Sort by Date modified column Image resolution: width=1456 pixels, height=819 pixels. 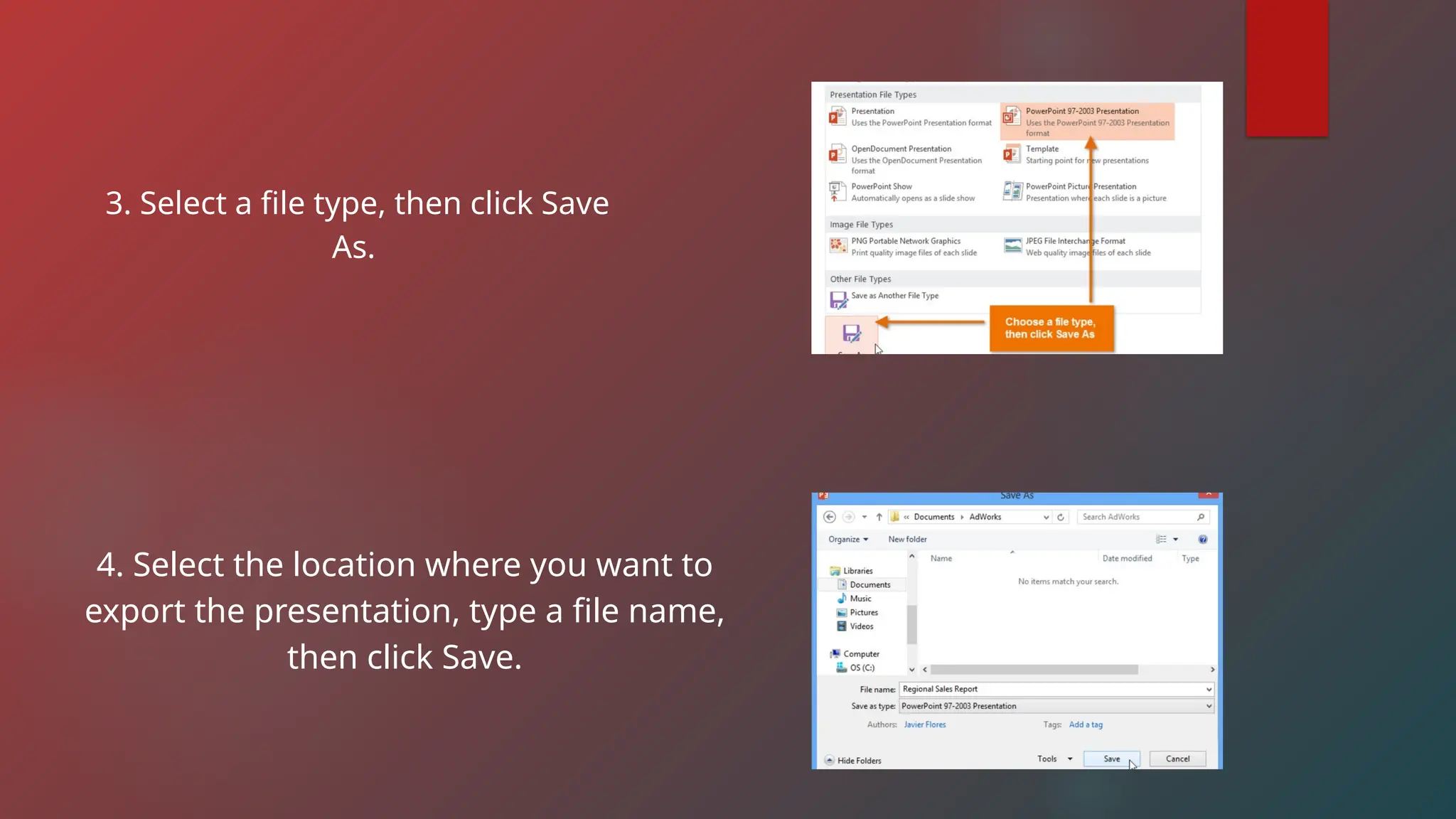(x=1127, y=559)
